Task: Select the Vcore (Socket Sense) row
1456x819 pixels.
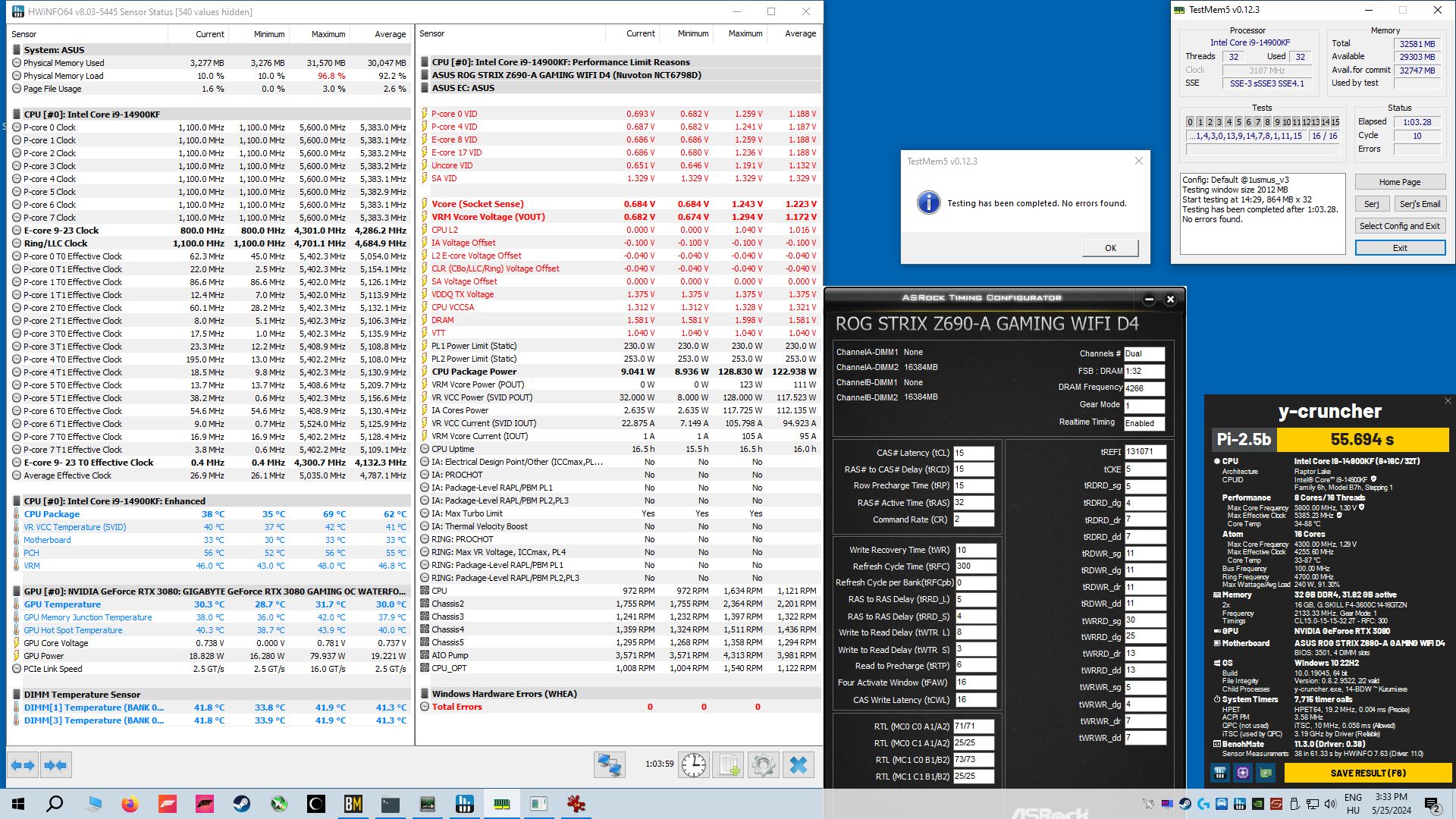Action: (620, 204)
